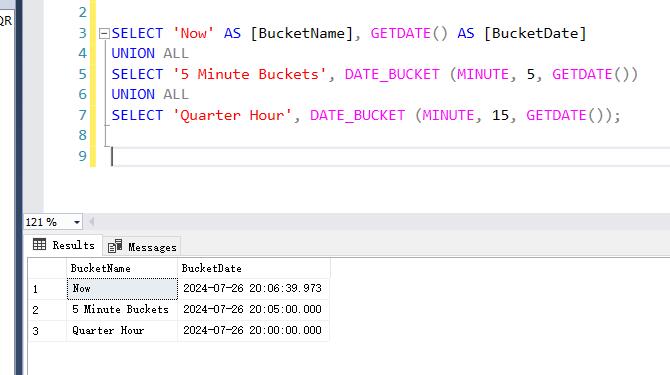Select result row header 3
The image size is (670, 375).
coord(47,331)
